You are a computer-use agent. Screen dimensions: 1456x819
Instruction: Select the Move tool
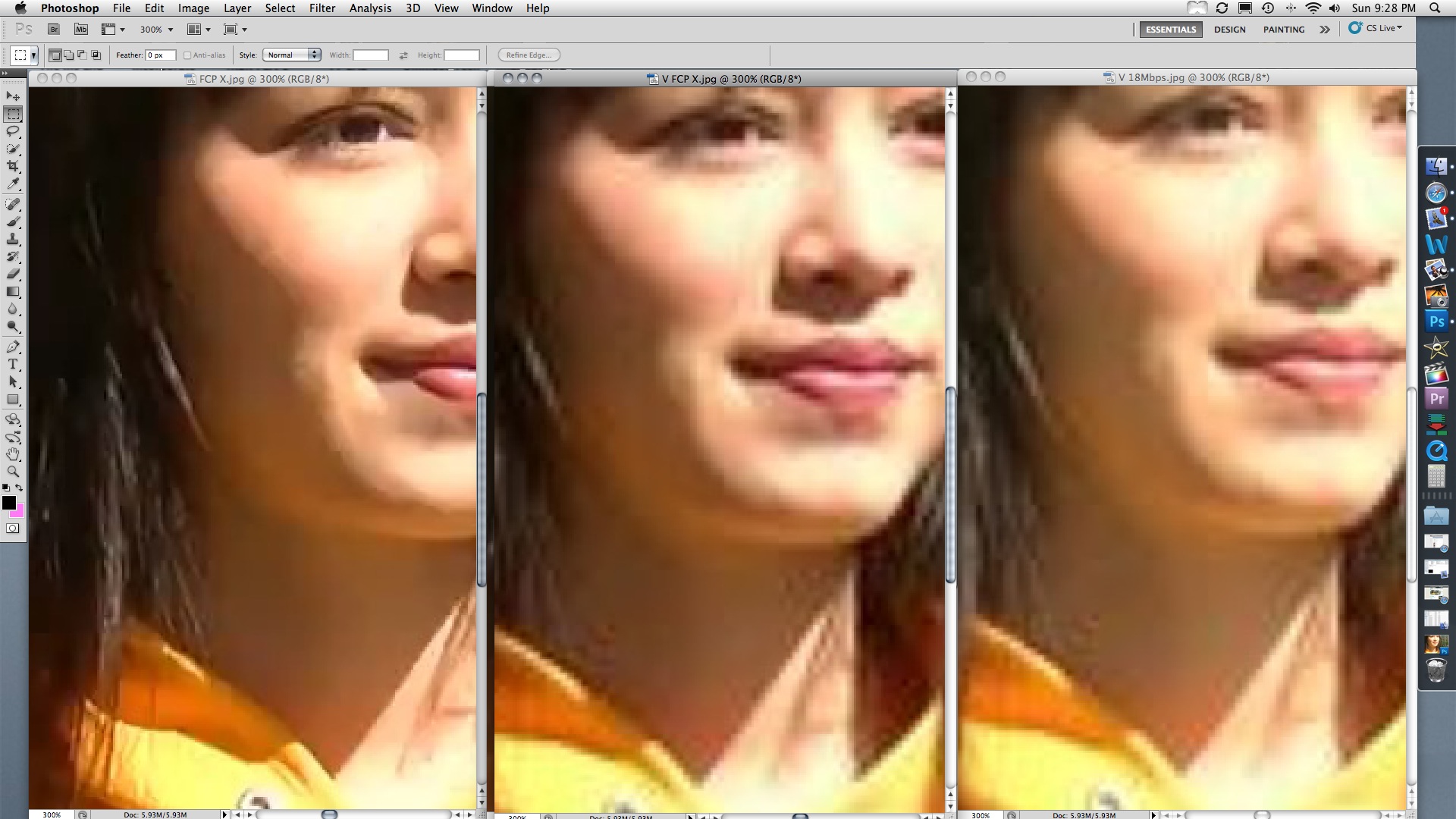[x=13, y=96]
